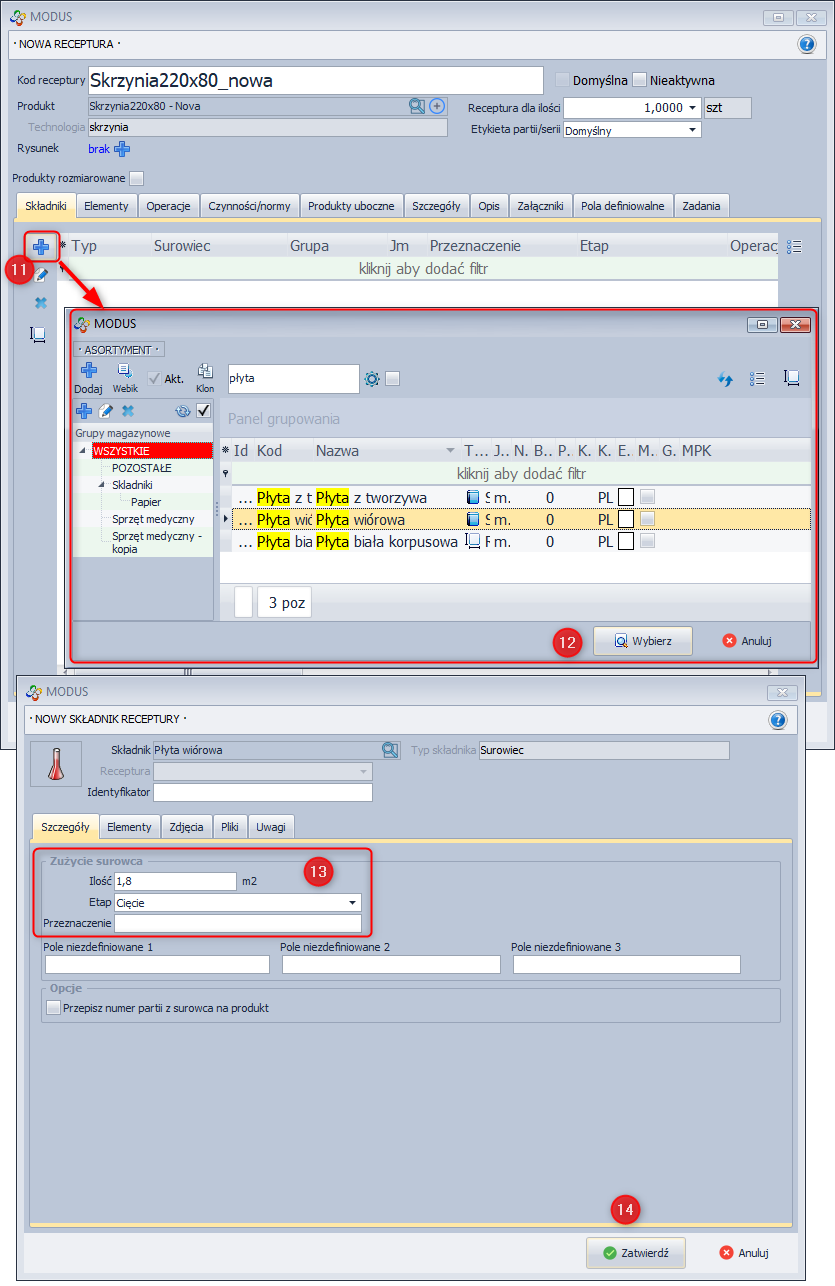This screenshot has width=835, height=1286.
Task: Click the pencil edit icon in Składniki toolbar
Action: point(41,274)
